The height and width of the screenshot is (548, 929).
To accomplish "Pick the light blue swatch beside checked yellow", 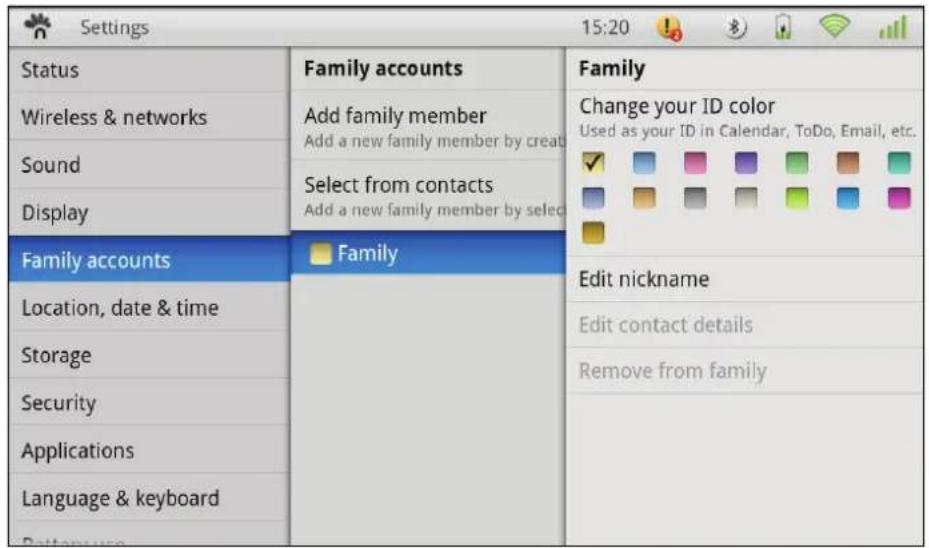I will 644,162.
